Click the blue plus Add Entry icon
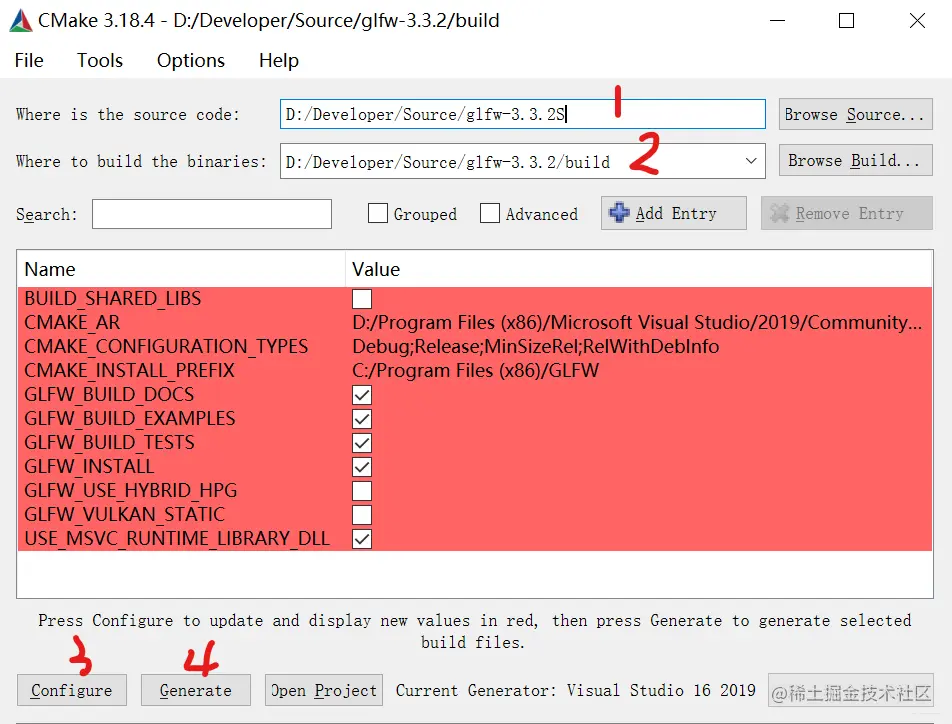 (619, 213)
